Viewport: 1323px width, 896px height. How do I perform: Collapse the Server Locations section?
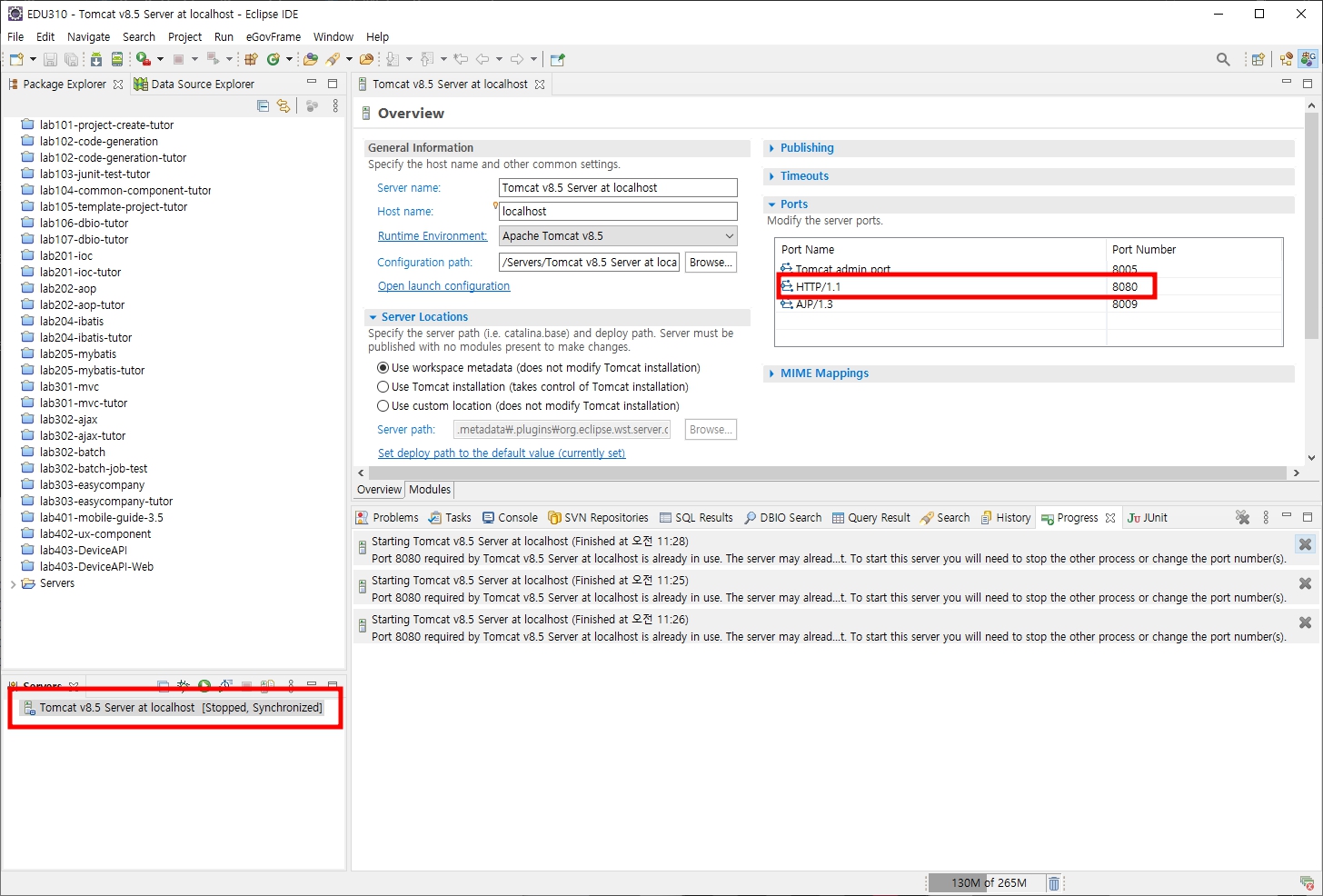pyautogui.click(x=373, y=317)
